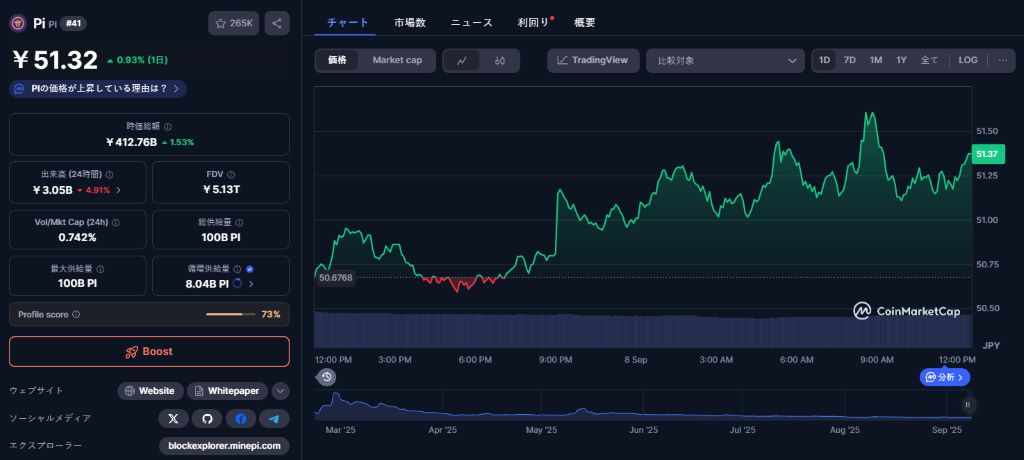Add Pi to watchlist via star 265K
The width and height of the screenshot is (1024, 460).
pyautogui.click(x=234, y=24)
